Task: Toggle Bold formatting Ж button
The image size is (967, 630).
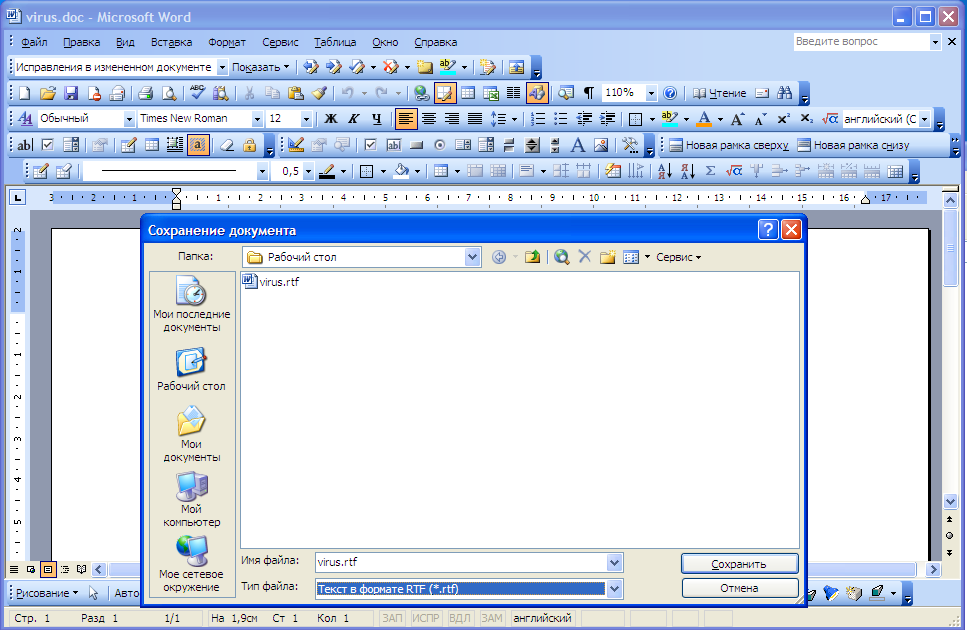Action: pos(331,119)
